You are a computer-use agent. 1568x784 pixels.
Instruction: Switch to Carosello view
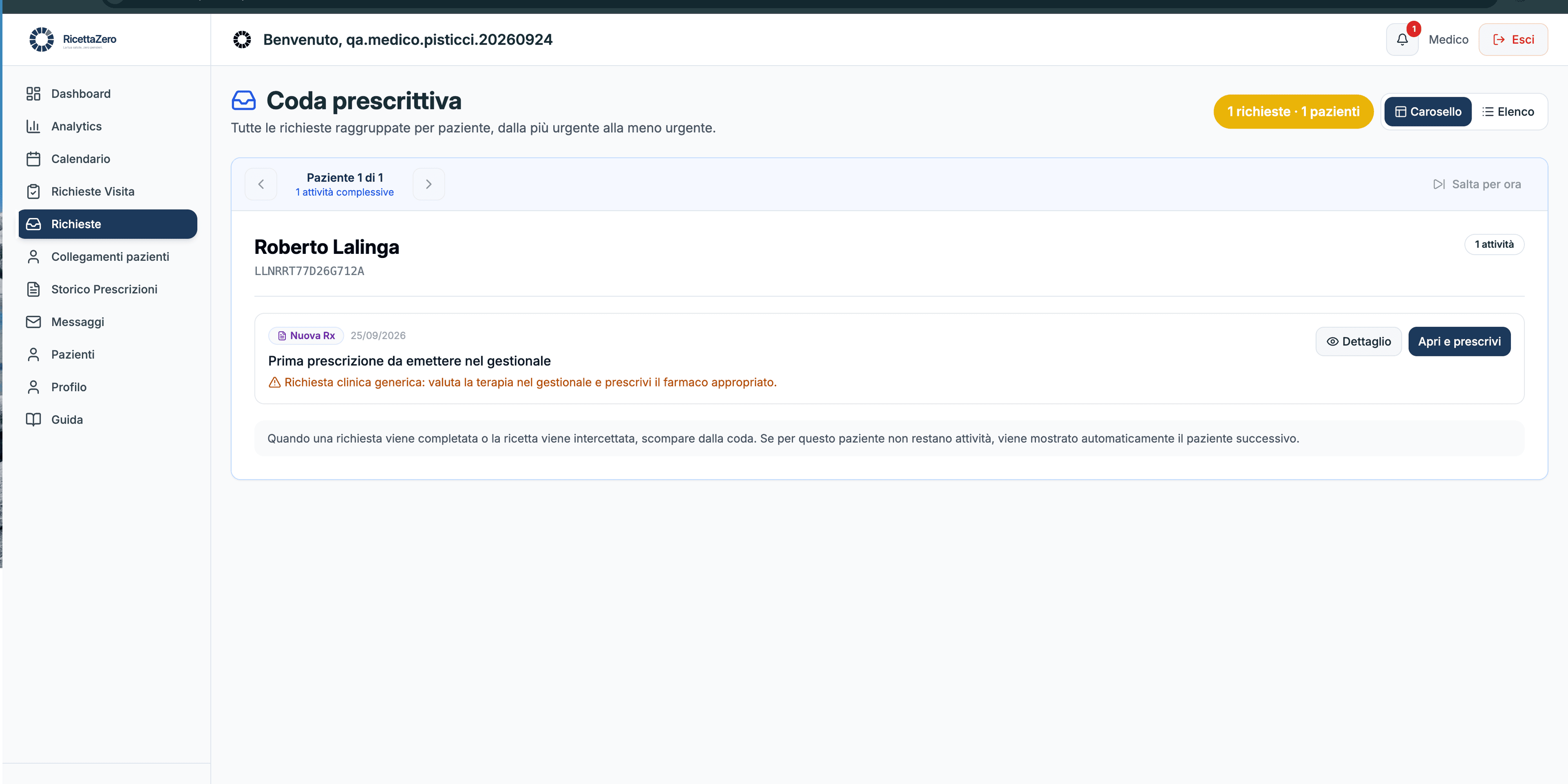click(1428, 112)
